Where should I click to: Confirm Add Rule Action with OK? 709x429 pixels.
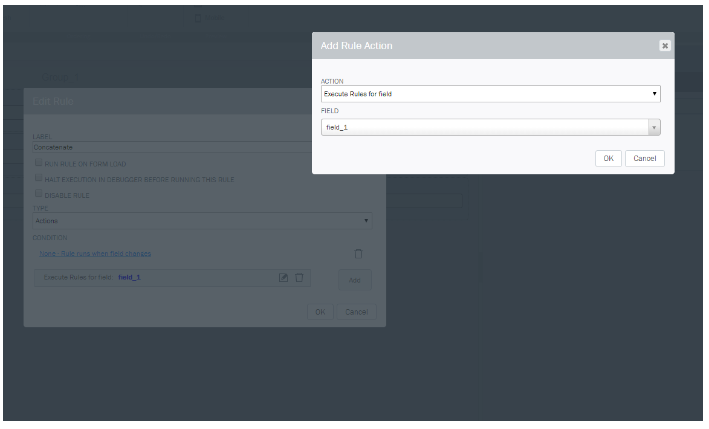[608, 158]
